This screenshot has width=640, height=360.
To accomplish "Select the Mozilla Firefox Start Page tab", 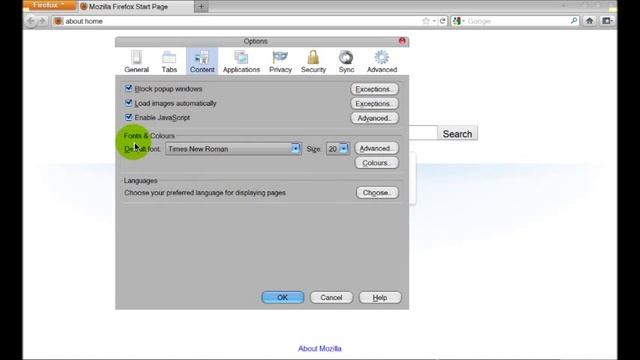I will [136, 7].
